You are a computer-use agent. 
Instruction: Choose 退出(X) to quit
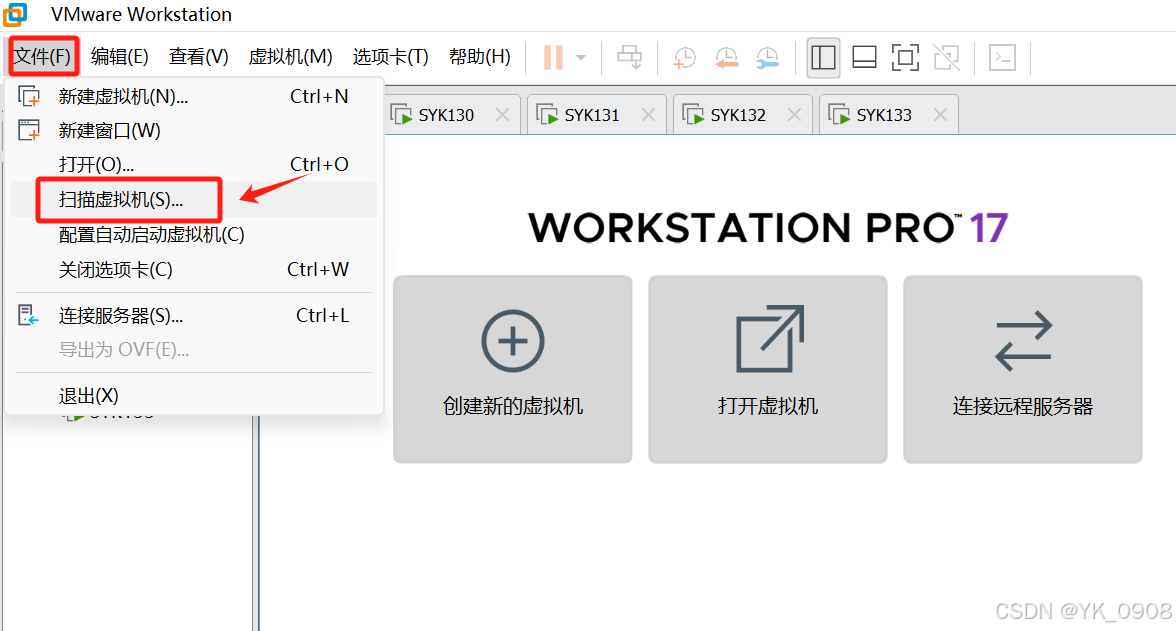(194, 395)
